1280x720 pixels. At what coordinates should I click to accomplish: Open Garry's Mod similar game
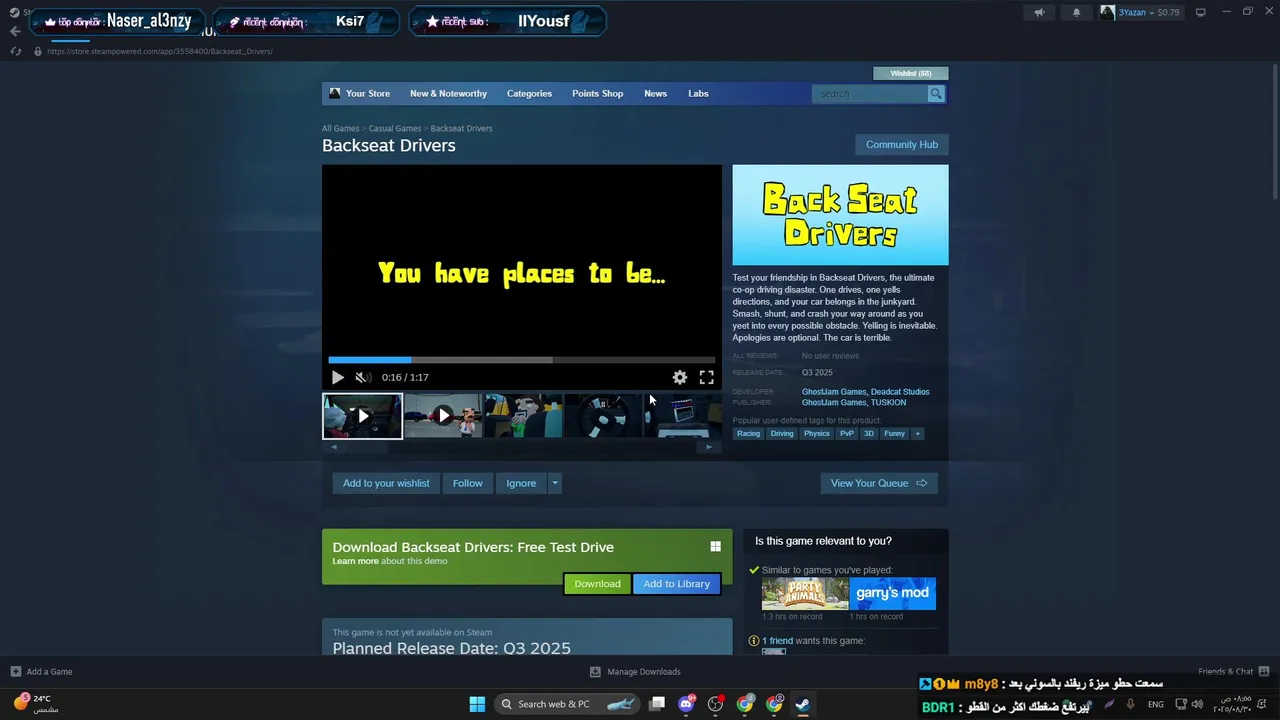893,593
